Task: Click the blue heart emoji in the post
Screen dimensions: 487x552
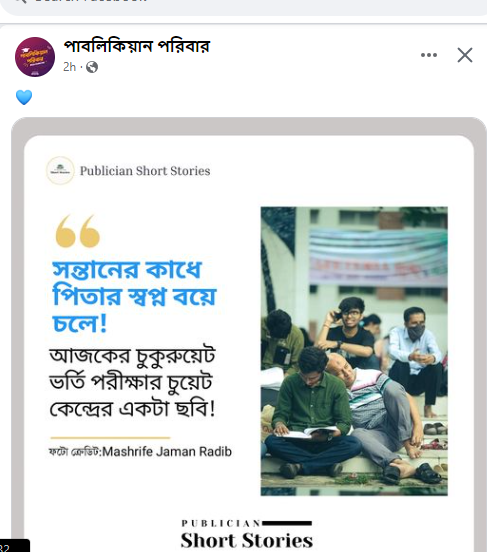Action: click(x=24, y=97)
